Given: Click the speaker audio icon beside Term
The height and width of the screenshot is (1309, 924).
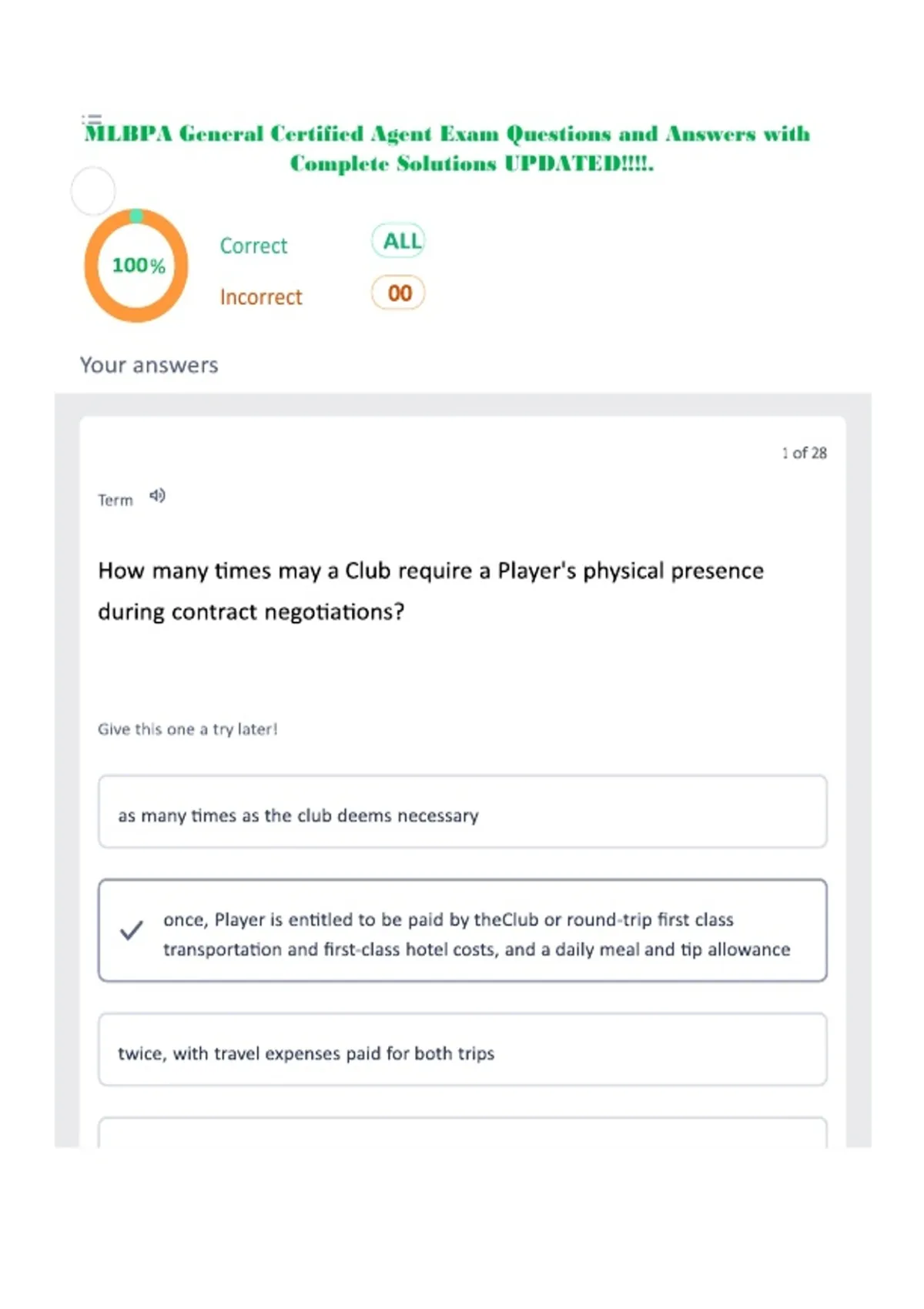Looking at the screenshot, I should click(x=157, y=496).
